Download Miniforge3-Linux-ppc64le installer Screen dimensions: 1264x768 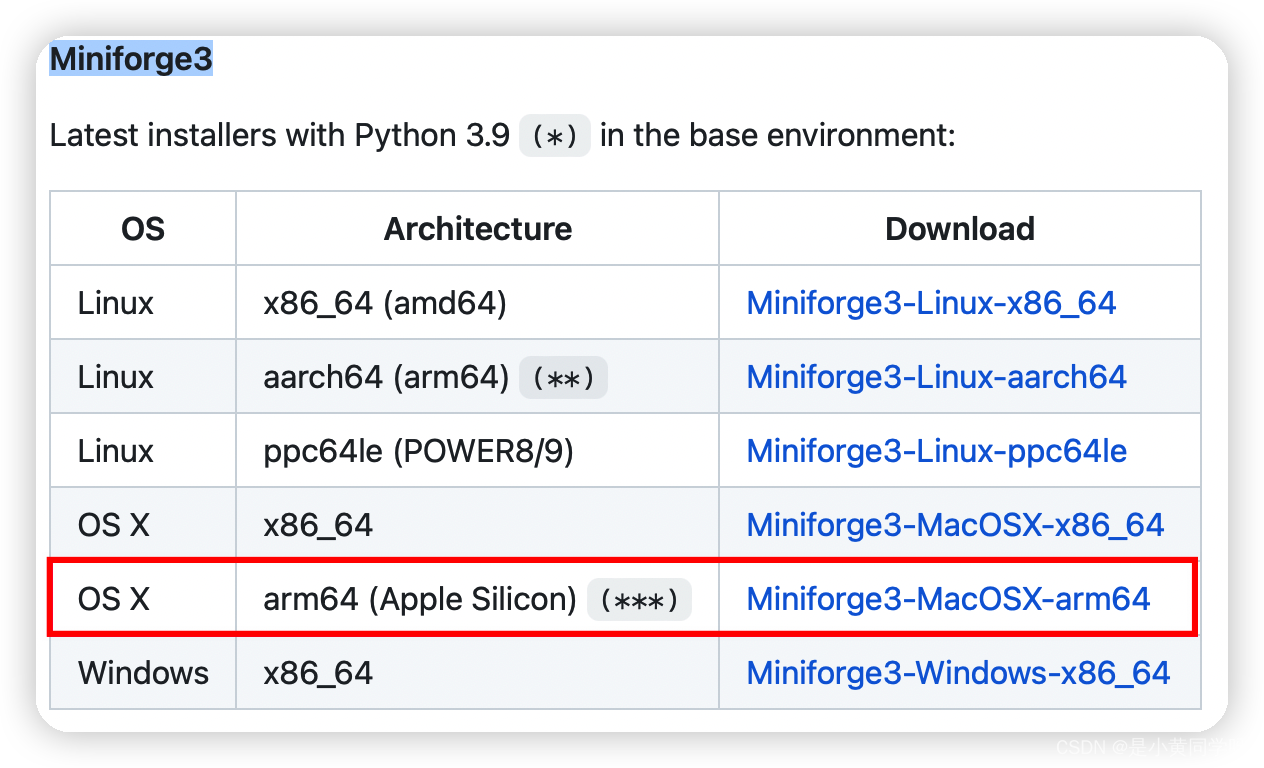point(936,451)
